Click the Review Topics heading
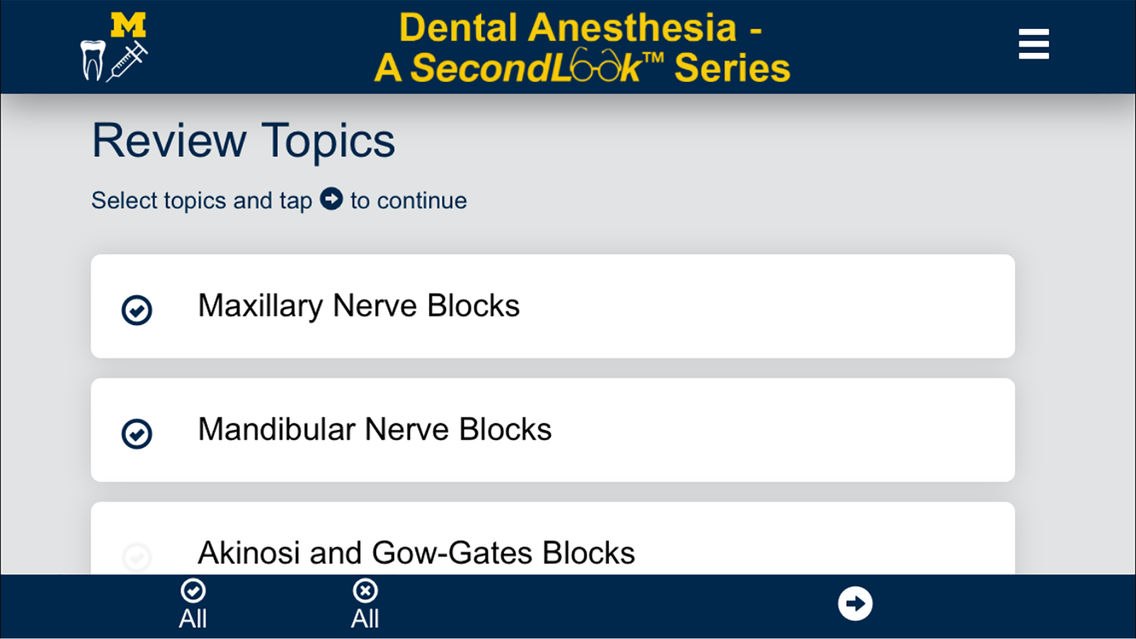Viewport: 1136px width, 639px height. pos(243,141)
